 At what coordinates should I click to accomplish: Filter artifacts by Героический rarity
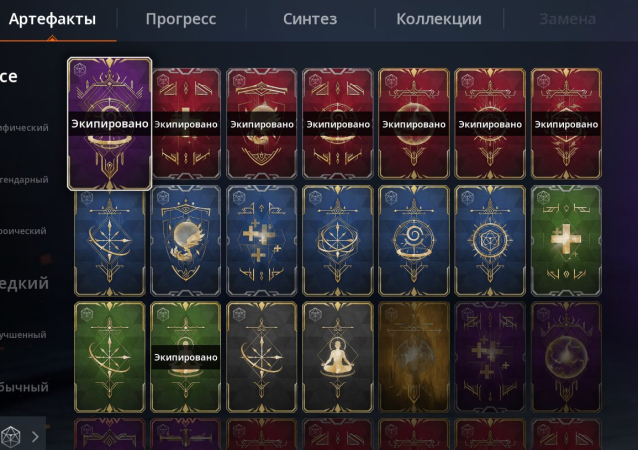(x=23, y=231)
